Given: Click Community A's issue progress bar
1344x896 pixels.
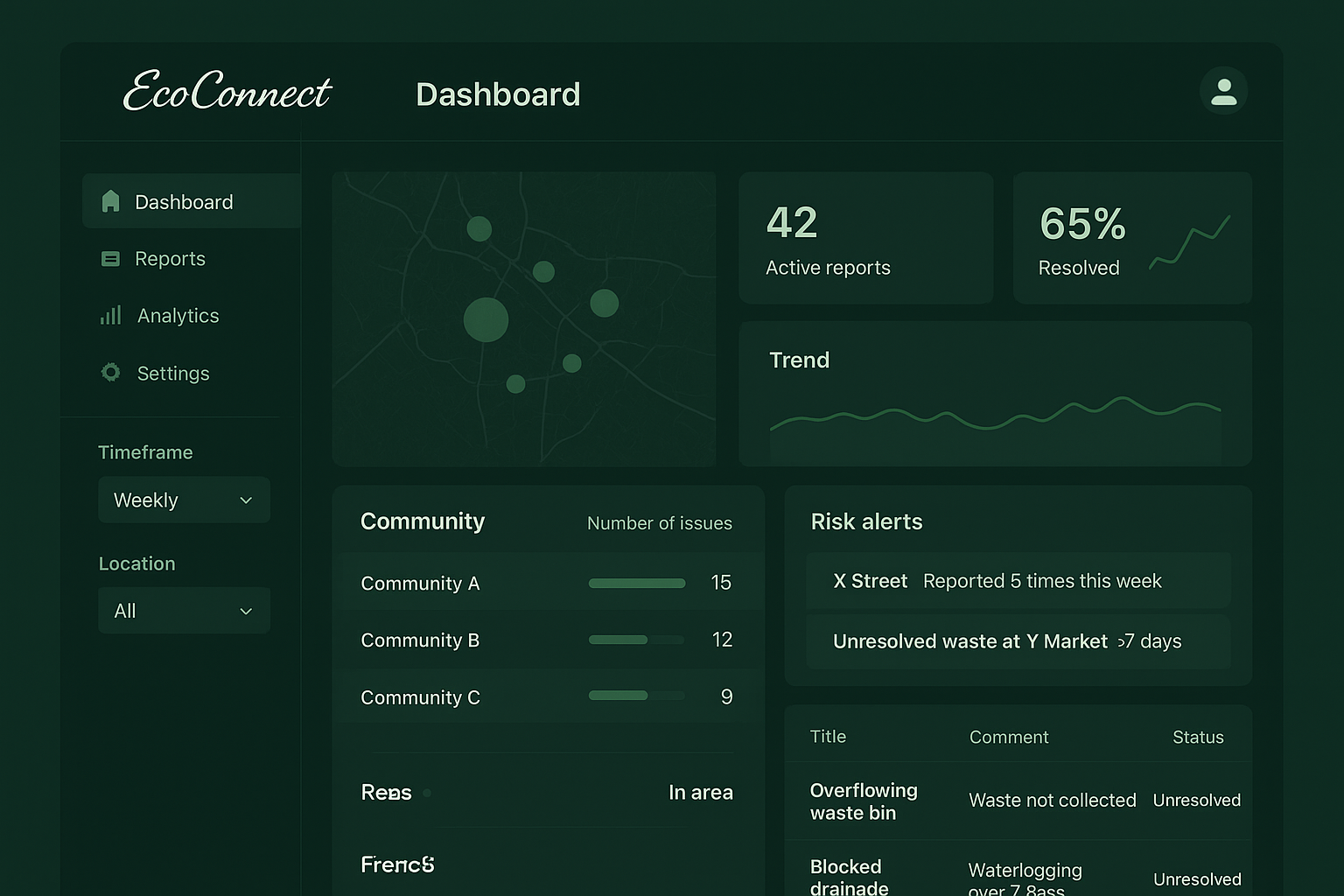Looking at the screenshot, I should [x=636, y=582].
